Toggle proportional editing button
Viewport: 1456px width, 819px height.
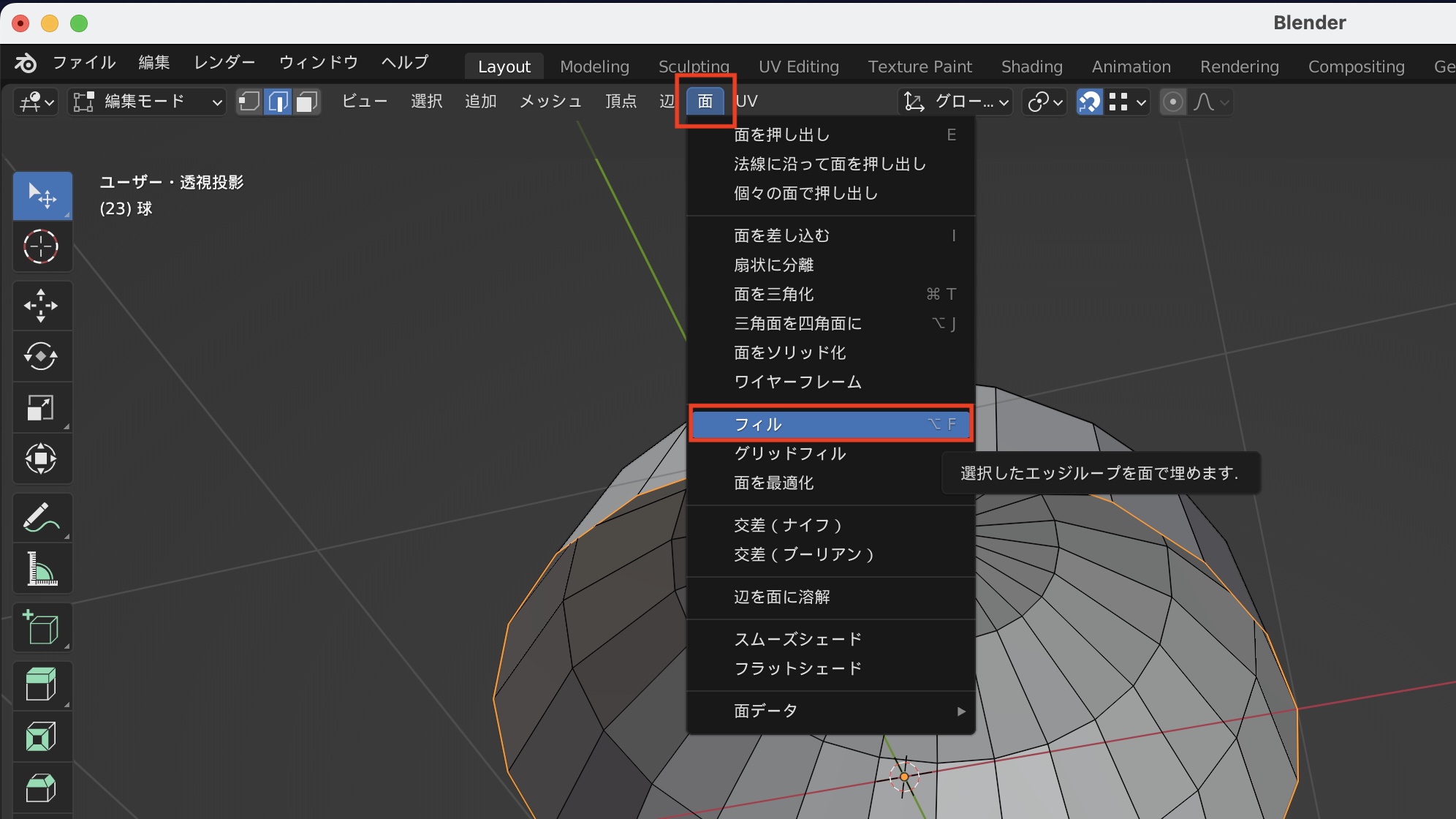coord(1173,102)
